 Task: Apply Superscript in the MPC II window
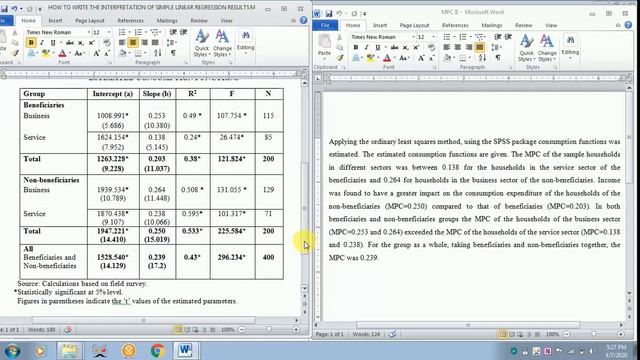click(x=416, y=47)
